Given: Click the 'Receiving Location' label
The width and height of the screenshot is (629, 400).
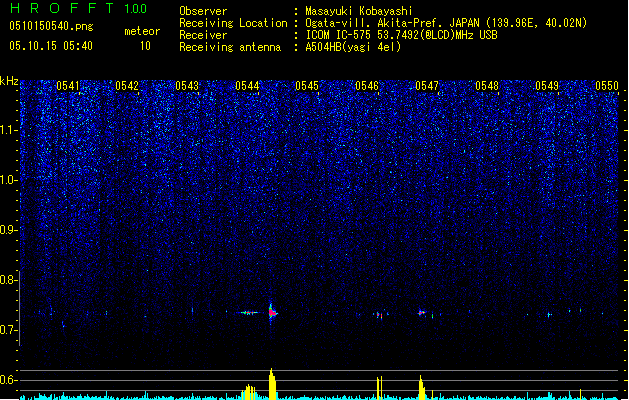Looking at the screenshot, I should coord(233,23).
